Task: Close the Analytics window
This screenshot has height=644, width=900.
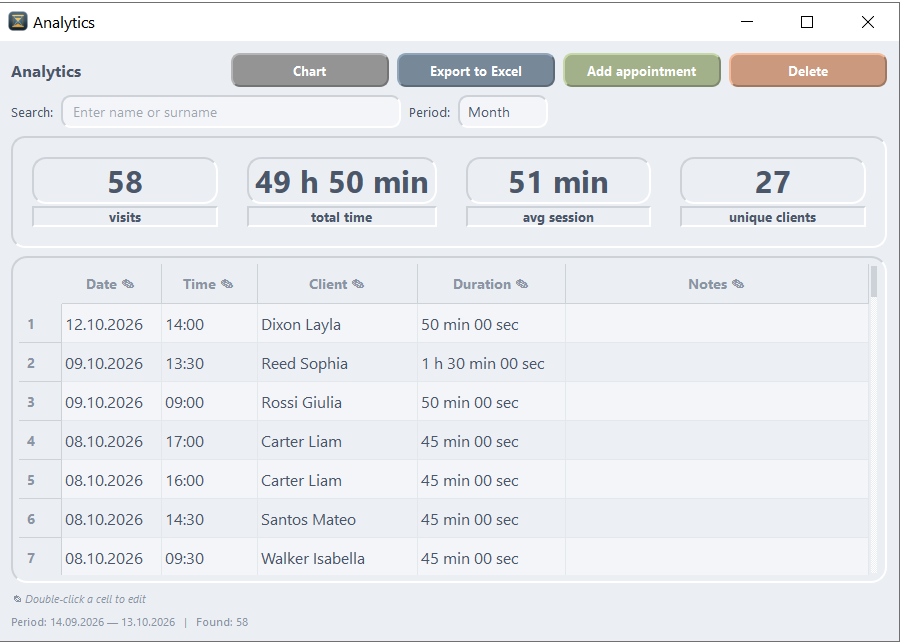Action: (x=868, y=22)
